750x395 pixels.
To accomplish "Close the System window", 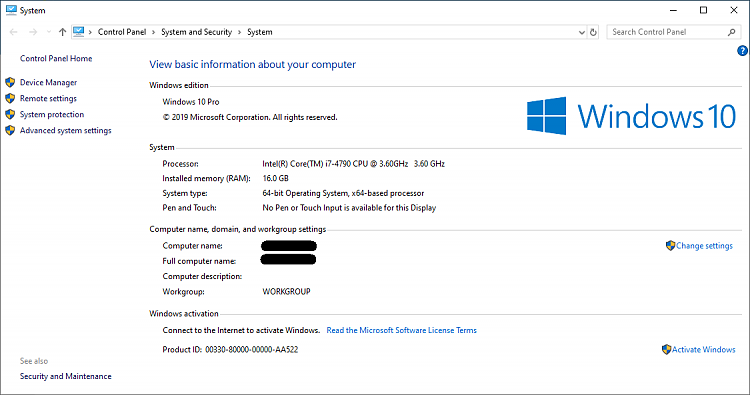I will click(734, 10).
